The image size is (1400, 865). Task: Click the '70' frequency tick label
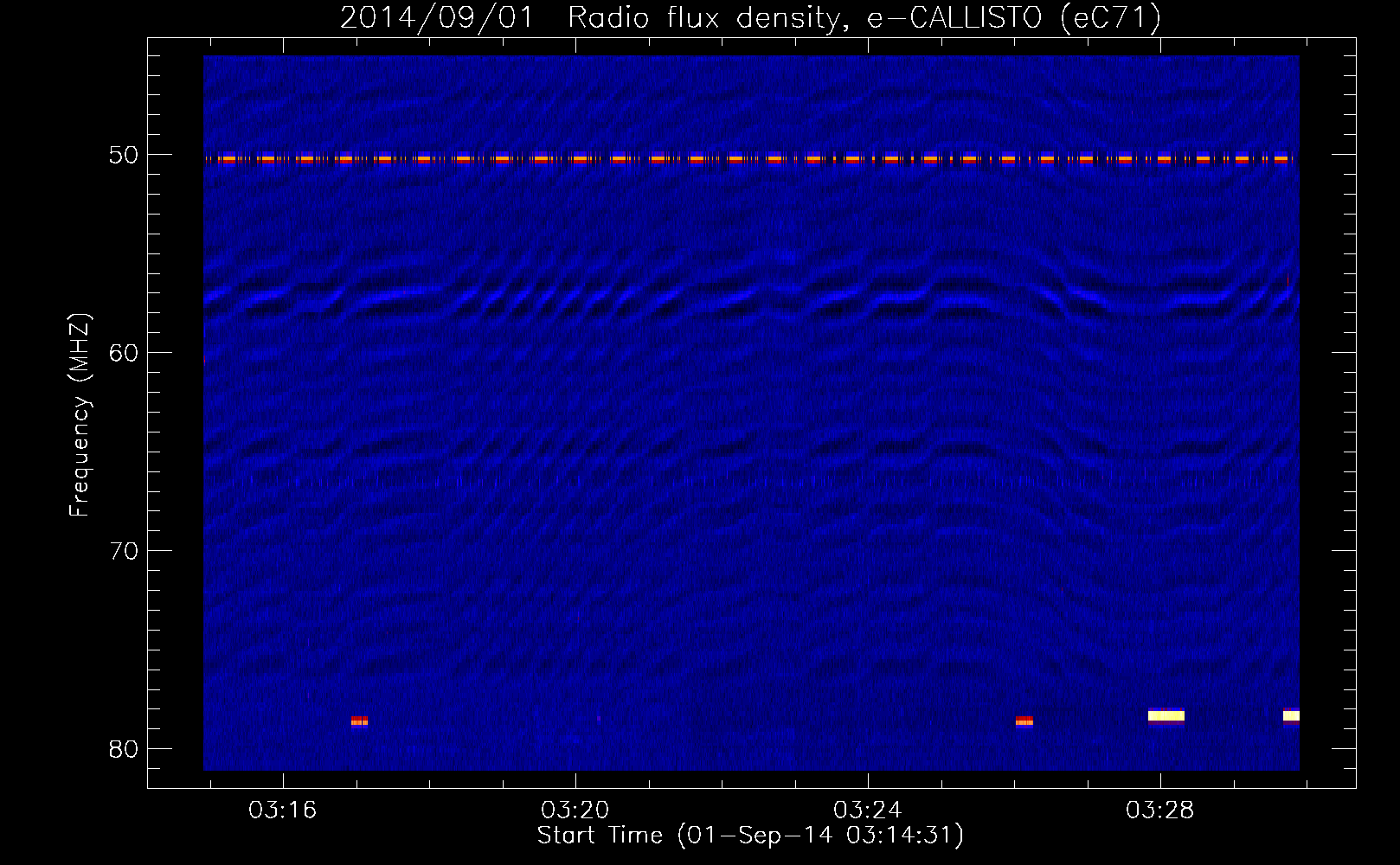pyautogui.click(x=124, y=551)
